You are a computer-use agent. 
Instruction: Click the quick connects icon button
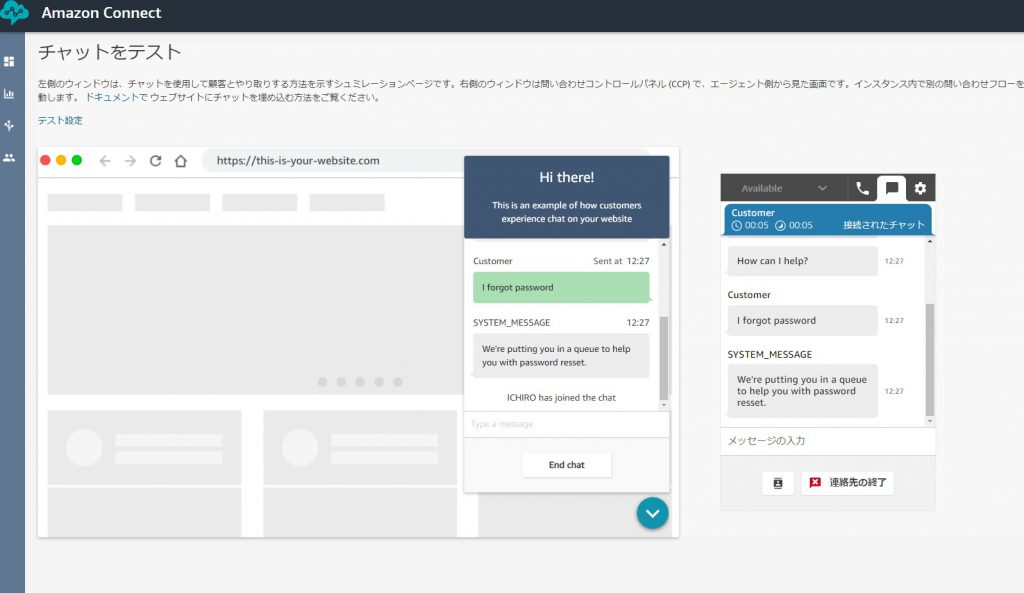click(778, 483)
